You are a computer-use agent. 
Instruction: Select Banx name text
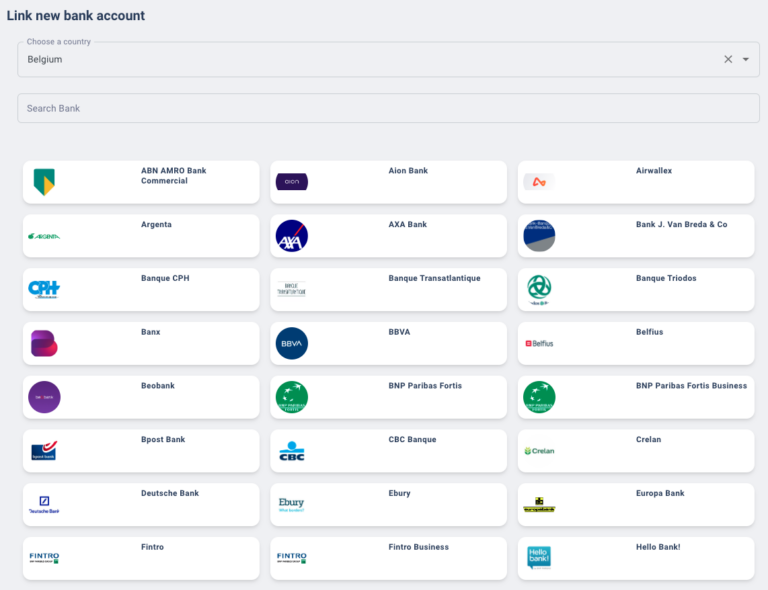click(150, 332)
